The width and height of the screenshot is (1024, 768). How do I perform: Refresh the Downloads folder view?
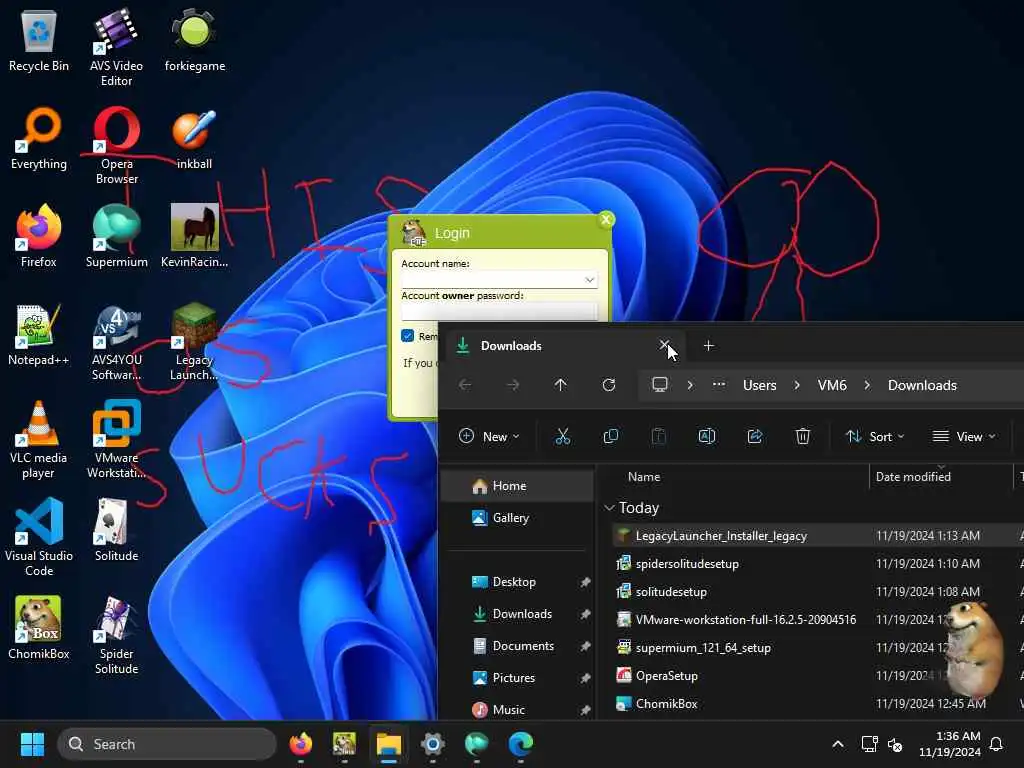pos(609,385)
